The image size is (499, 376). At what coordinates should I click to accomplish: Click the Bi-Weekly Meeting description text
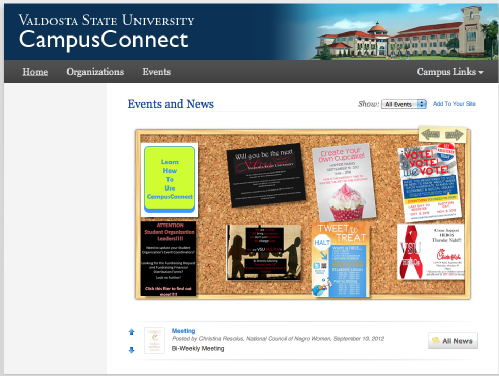tap(198, 348)
